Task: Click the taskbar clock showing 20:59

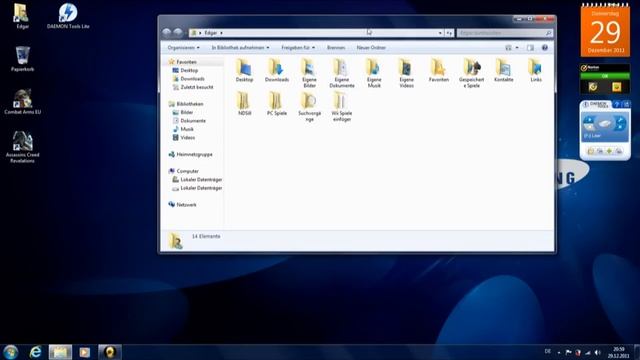Action: pos(618,352)
